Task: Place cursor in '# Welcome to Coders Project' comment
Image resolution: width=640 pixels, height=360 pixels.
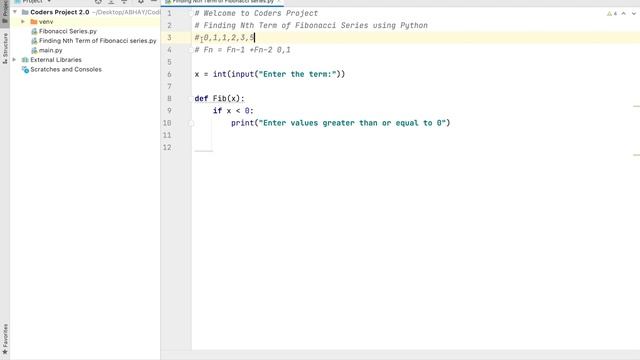Action: 256,13
